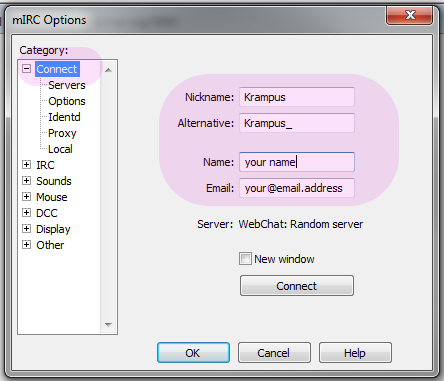Open the Identd subcategory
Image resolution: width=444 pixels, height=381 pixels.
pos(64,117)
